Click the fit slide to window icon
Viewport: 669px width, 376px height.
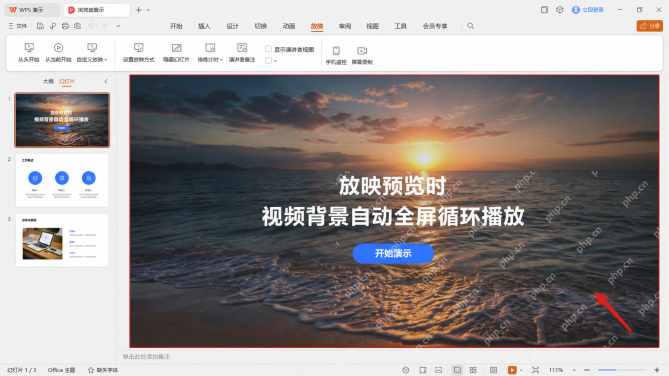coord(535,370)
